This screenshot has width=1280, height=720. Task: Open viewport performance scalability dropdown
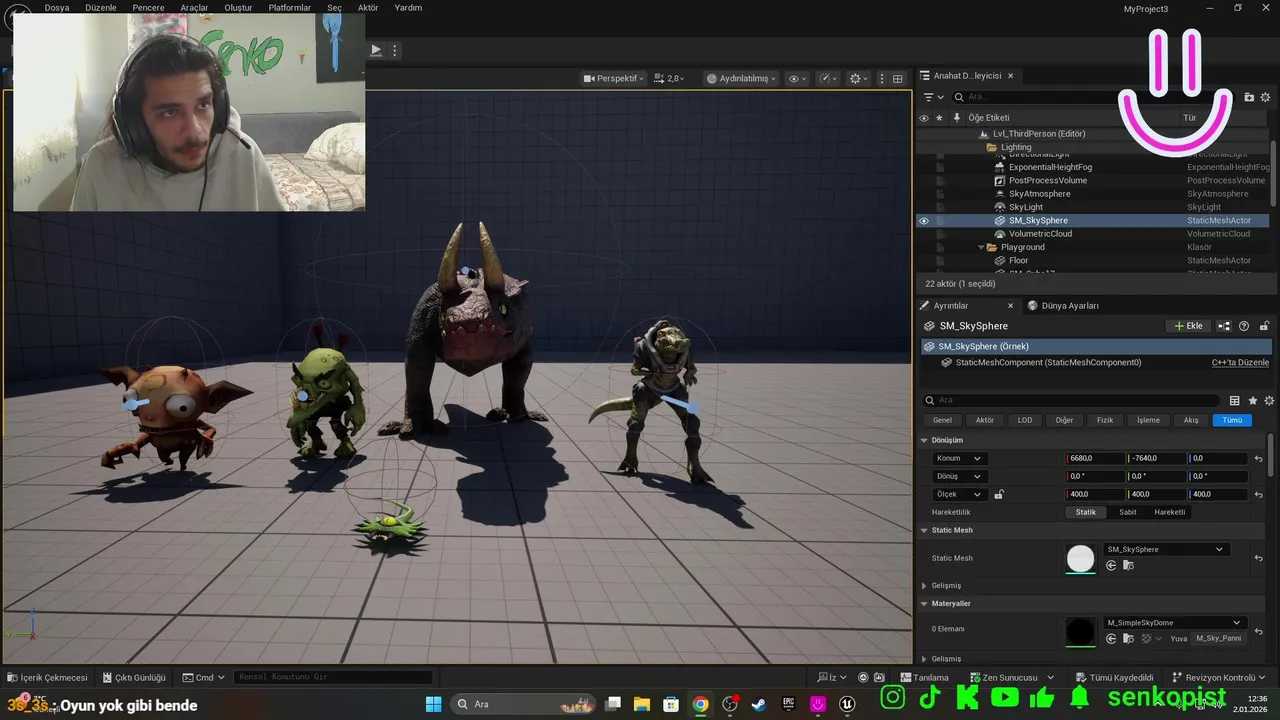point(828,78)
